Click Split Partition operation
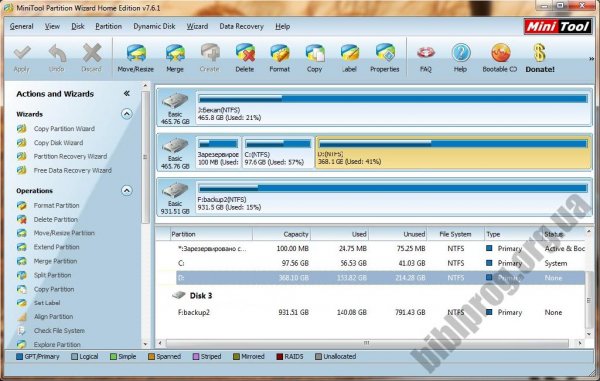Viewport: 600px width, 381px height. click(52, 275)
